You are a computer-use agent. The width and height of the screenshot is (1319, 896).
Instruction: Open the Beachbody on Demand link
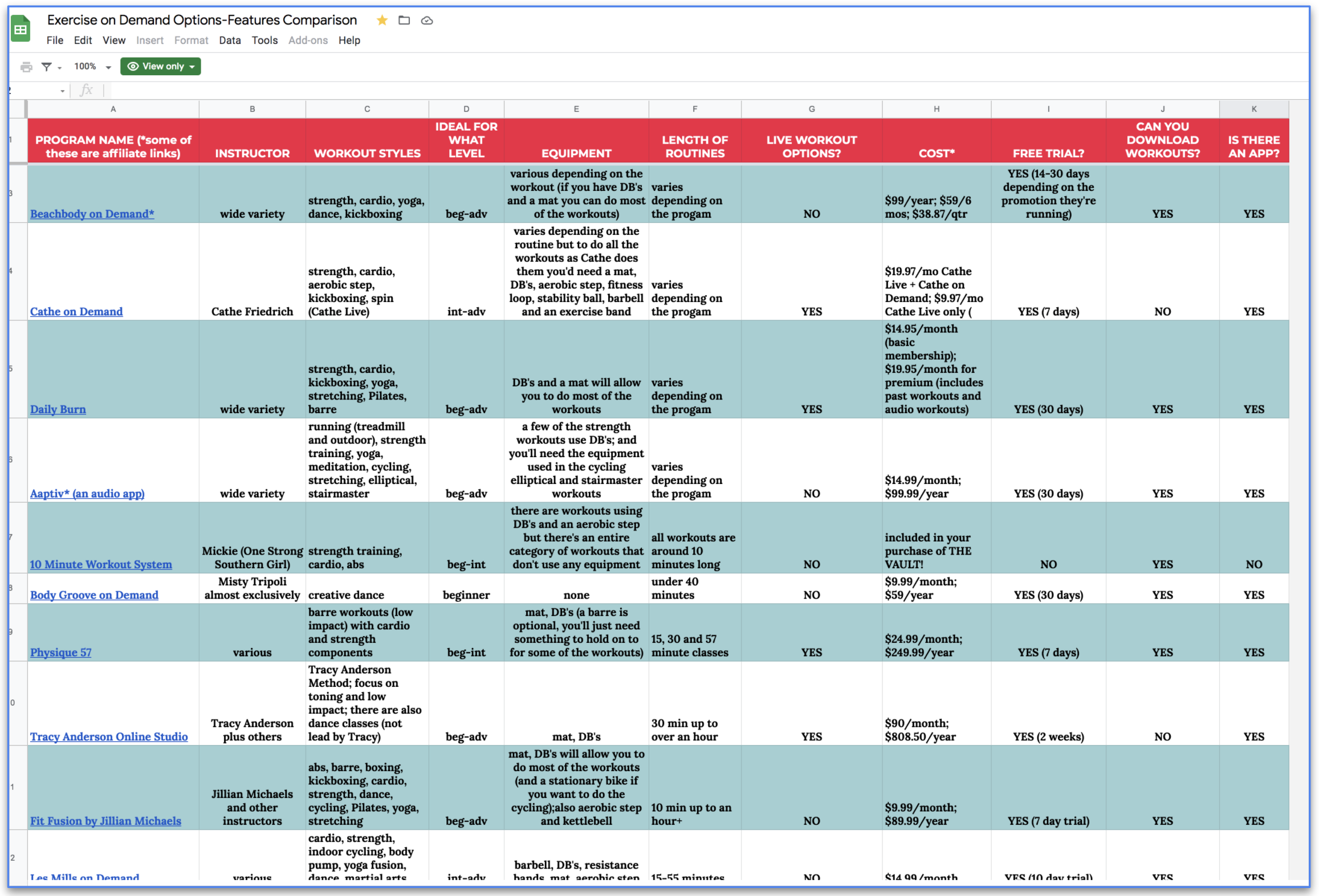92,214
